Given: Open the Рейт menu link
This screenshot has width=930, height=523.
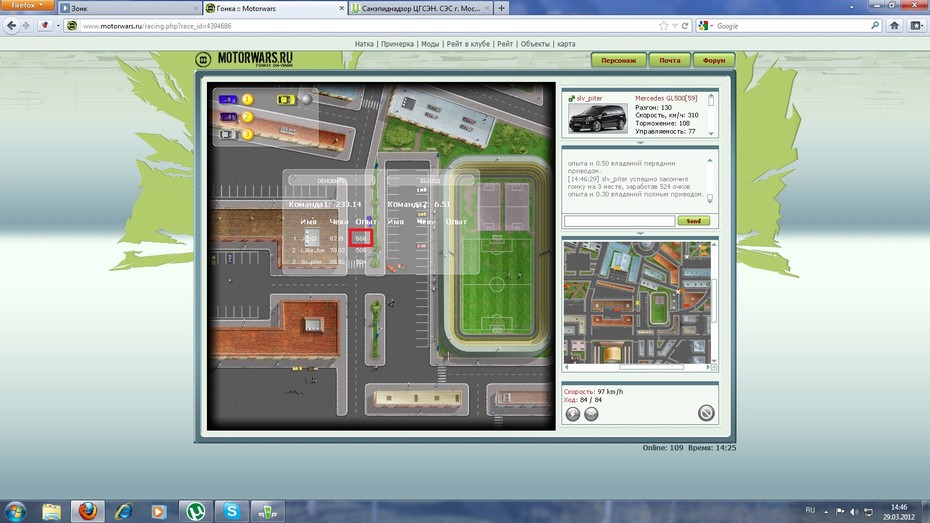Looking at the screenshot, I should click(505, 44).
